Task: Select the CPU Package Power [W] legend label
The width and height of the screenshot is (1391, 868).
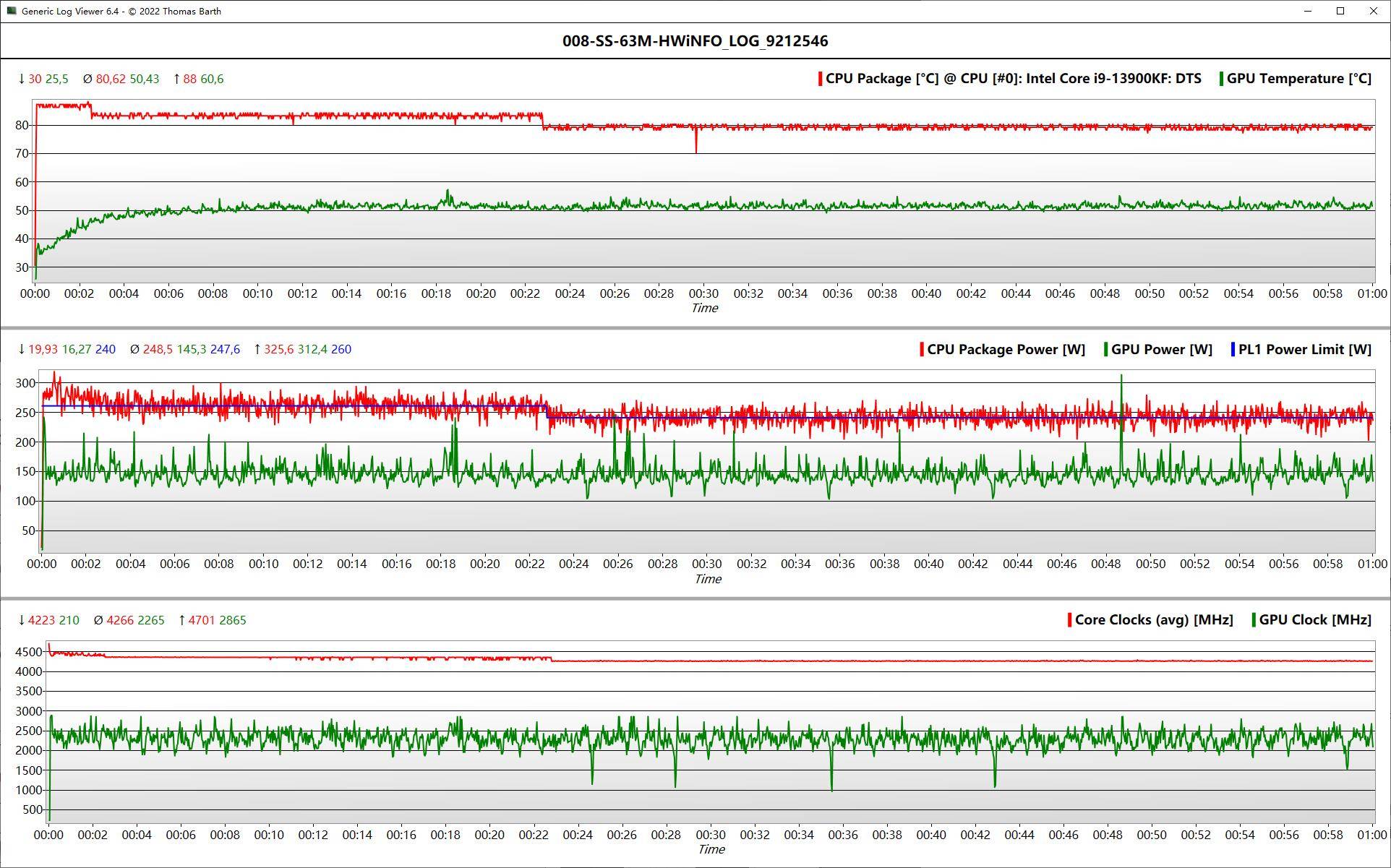Action: tap(1006, 349)
